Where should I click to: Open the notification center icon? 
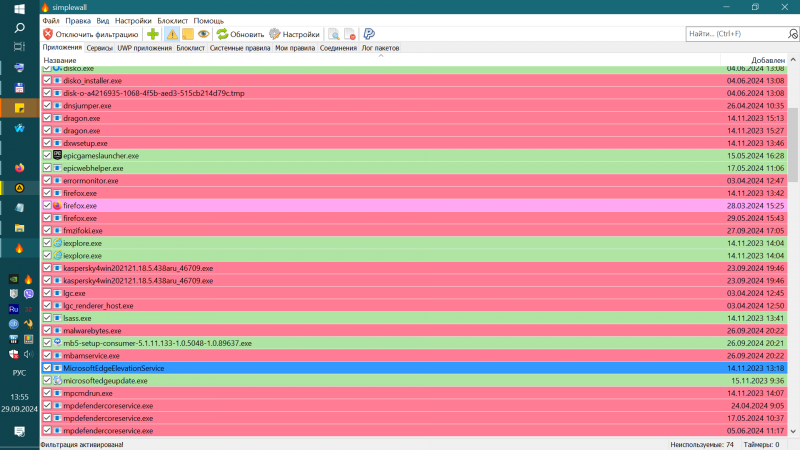(19, 432)
